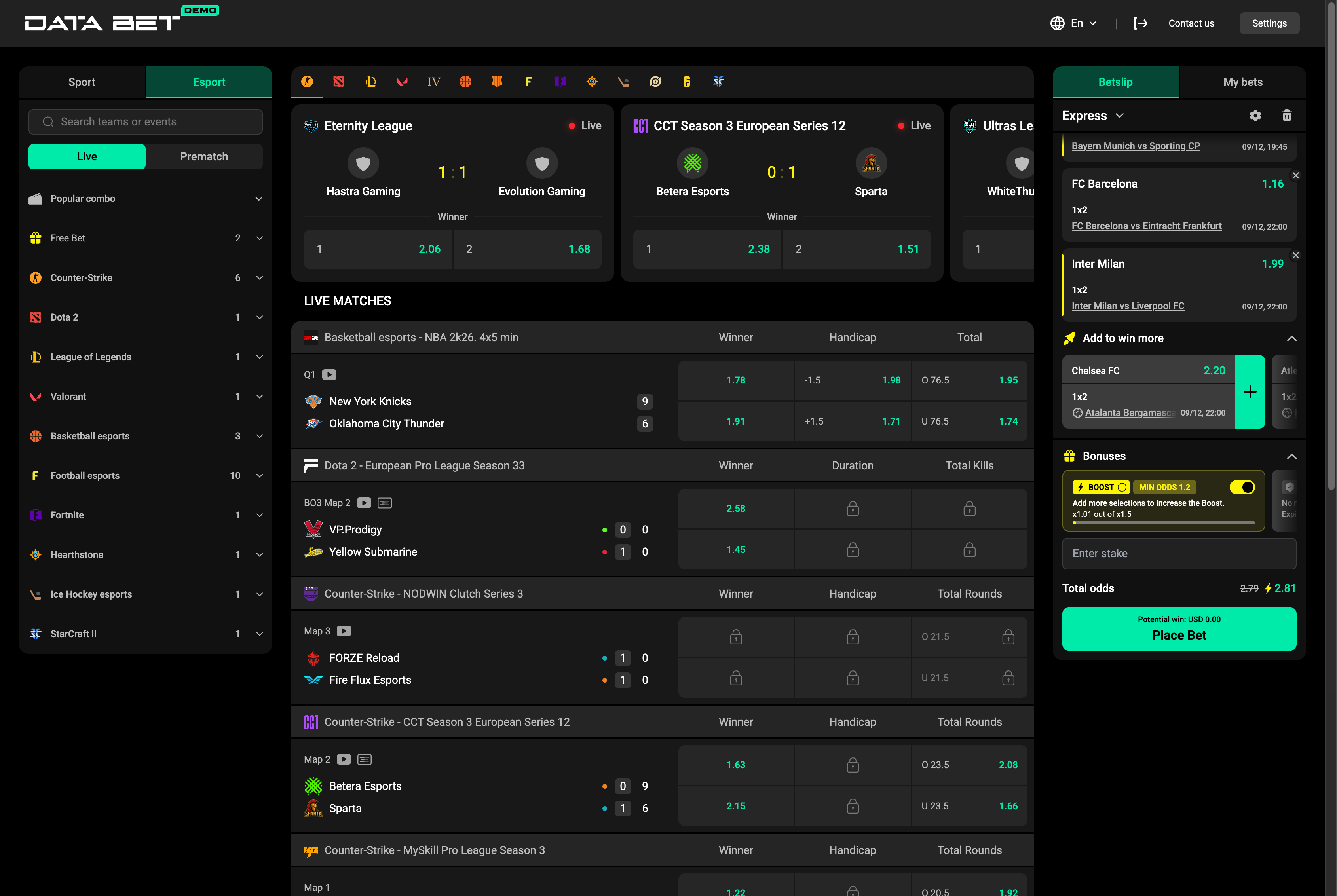Select the Live filter button

(x=87, y=157)
